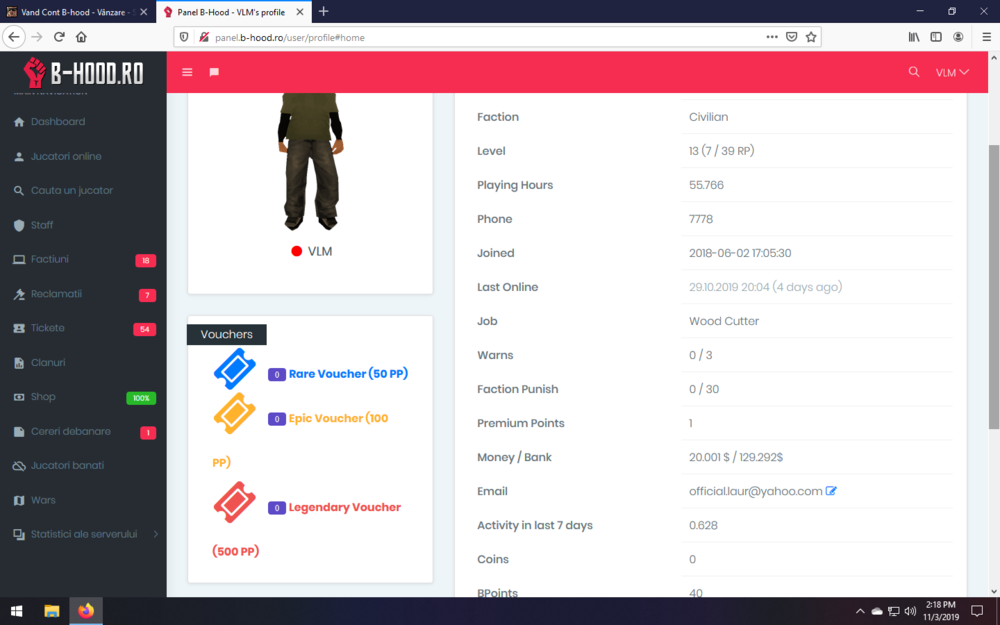Image resolution: width=1000 pixels, height=625 pixels.
Task: Close the Panel B-Hood browser tab
Action: pyautogui.click(x=300, y=11)
